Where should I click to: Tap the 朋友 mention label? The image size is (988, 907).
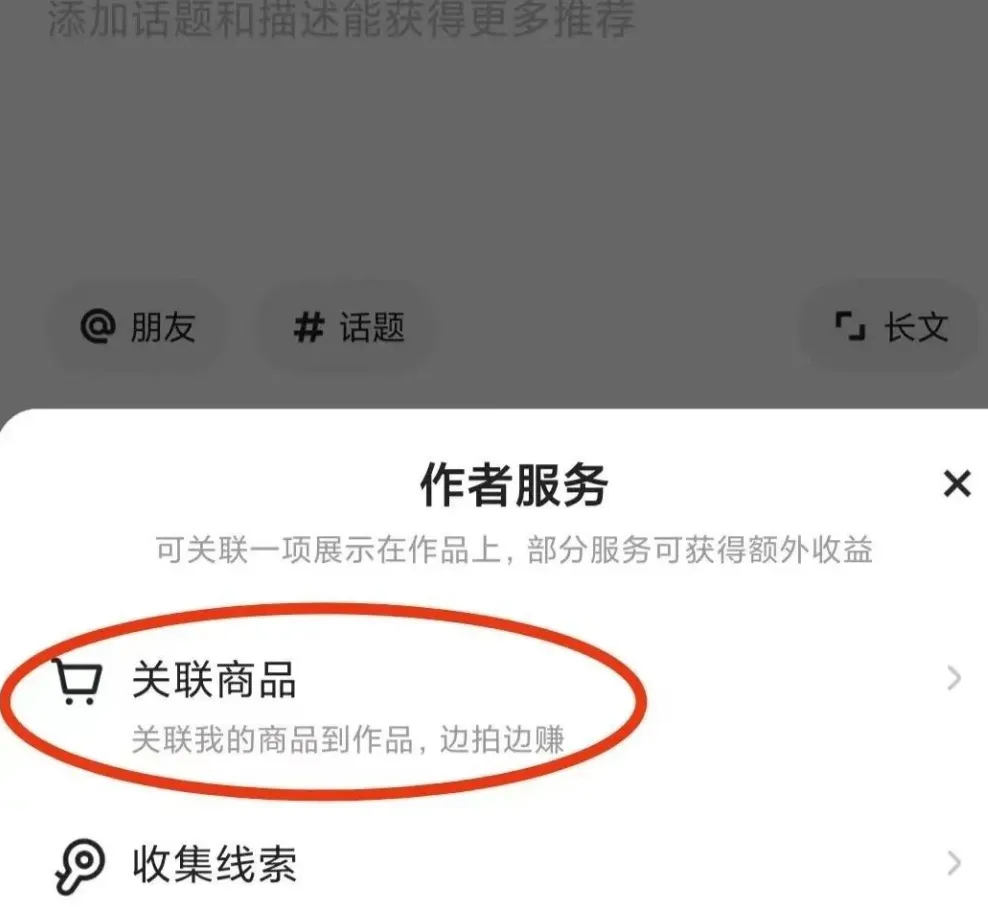pos(163,328)
